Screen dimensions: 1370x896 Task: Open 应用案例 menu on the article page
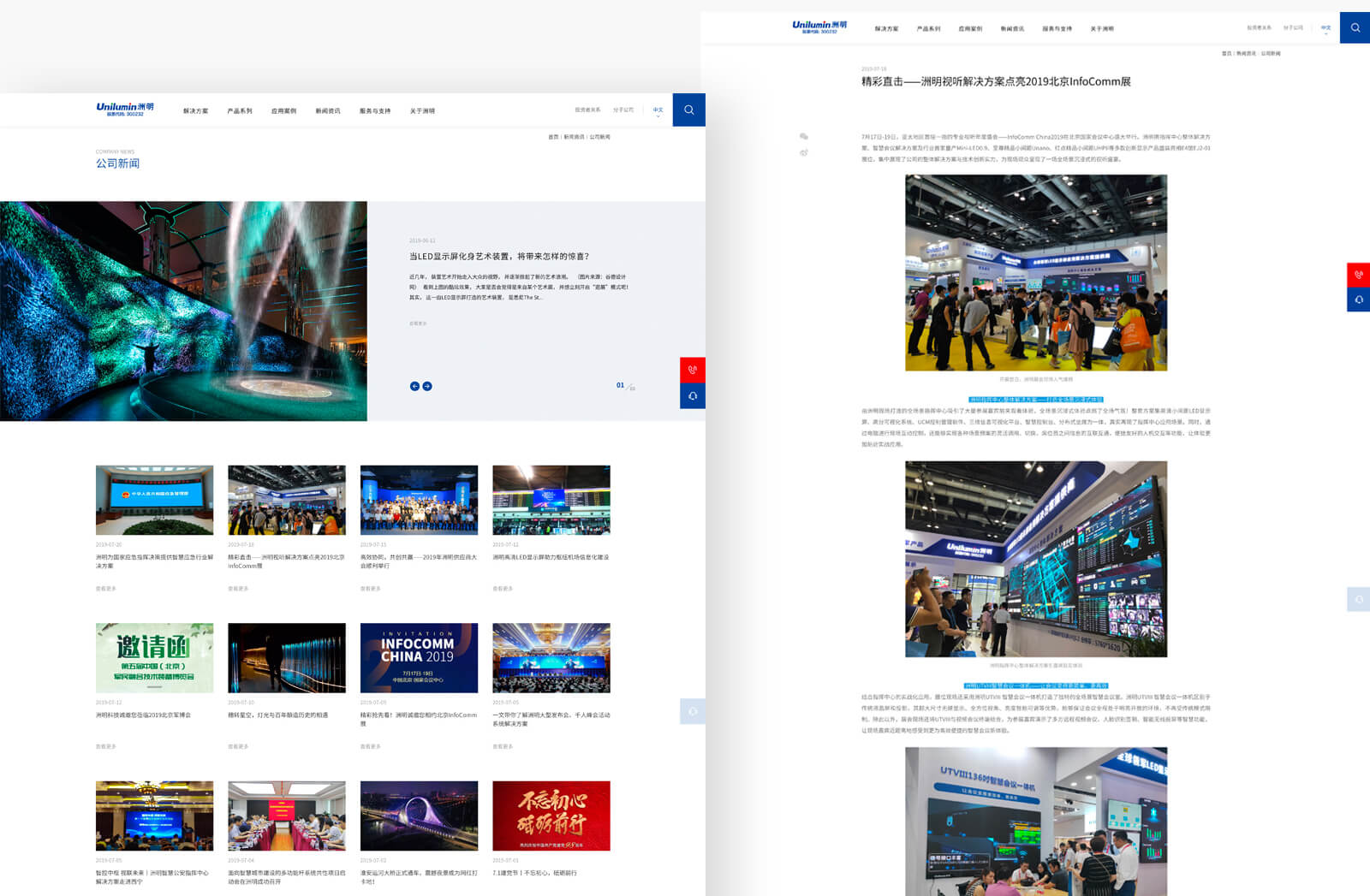(970, 29)
